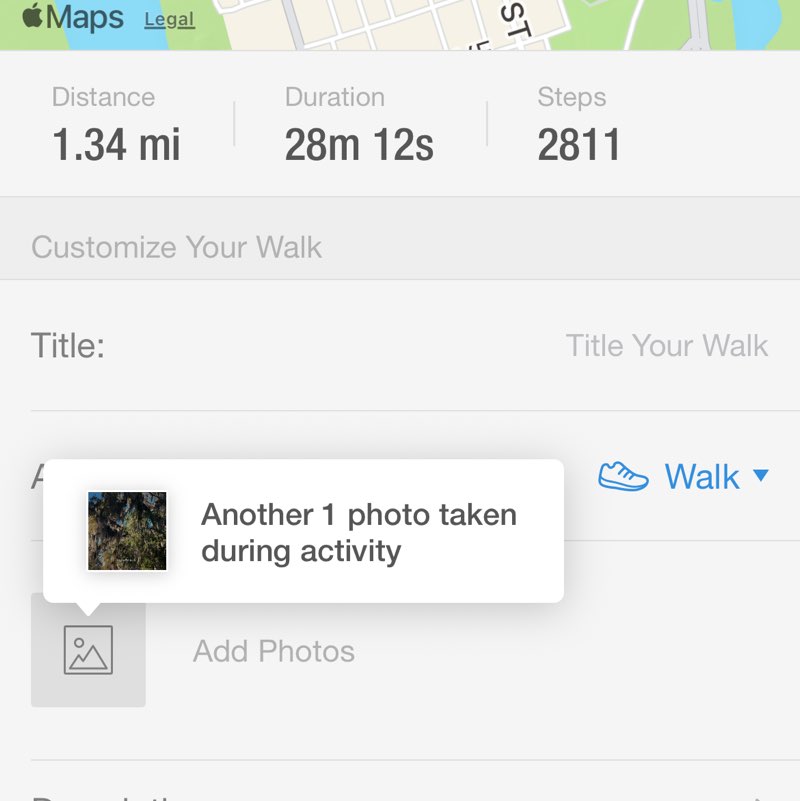The height and width of the screenshot is (801, 800).
Task: Select the 28m 12s duration value
Action: coord(359,146)
